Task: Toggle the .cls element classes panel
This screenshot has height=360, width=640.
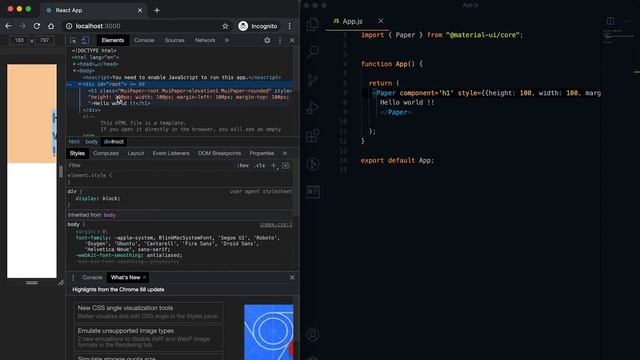Action: coord(259,165)
